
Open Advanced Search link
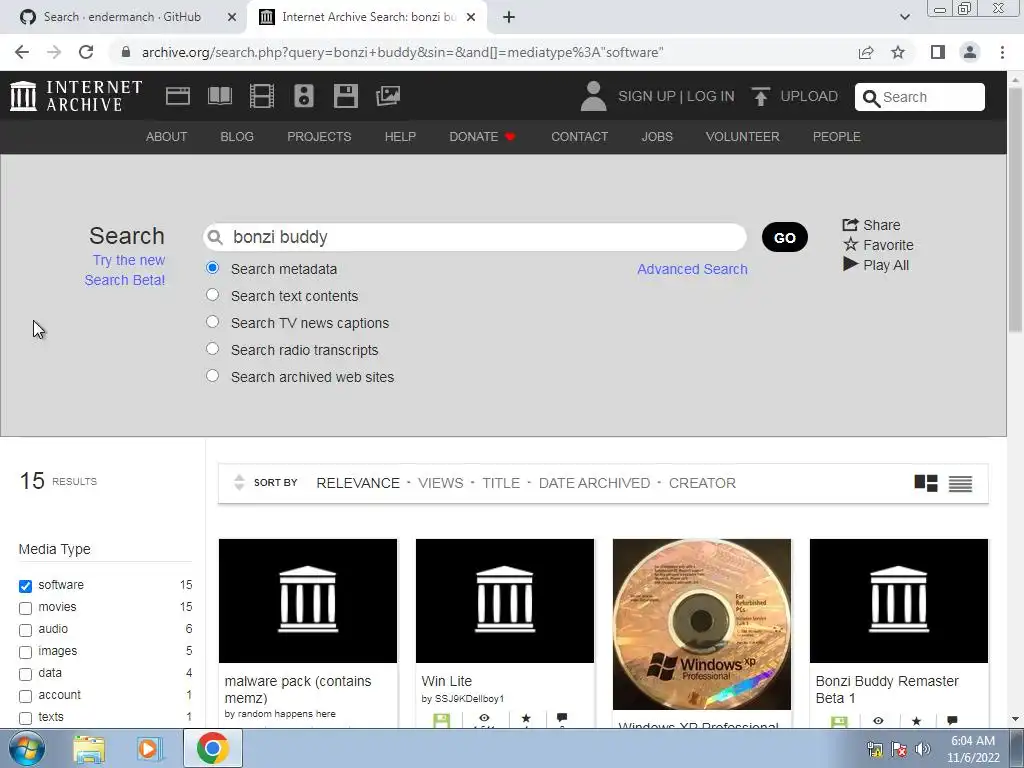point(692,269)
